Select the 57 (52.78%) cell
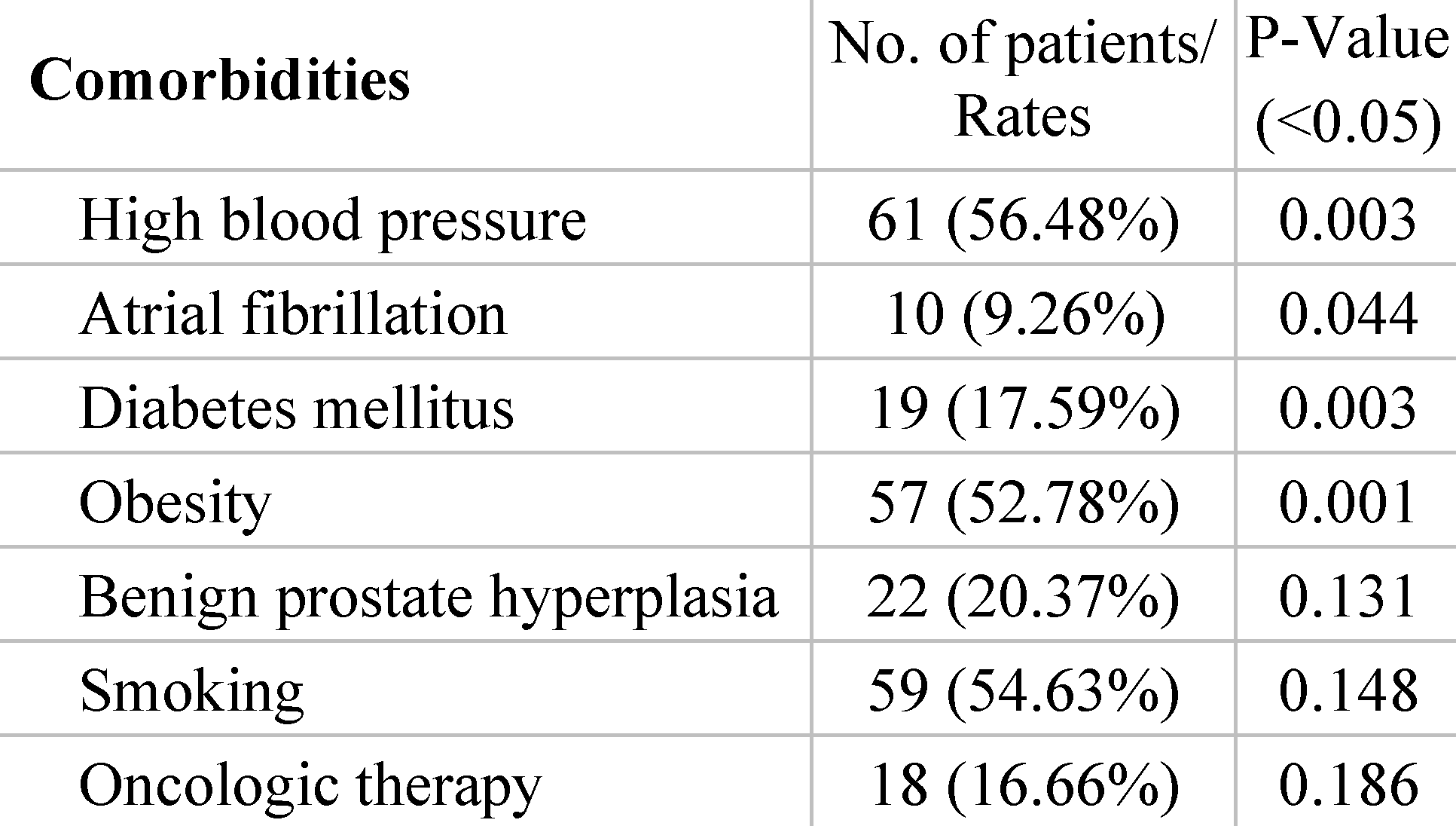Viewport: 1456px width, 826px height. tap(1023, 503)
